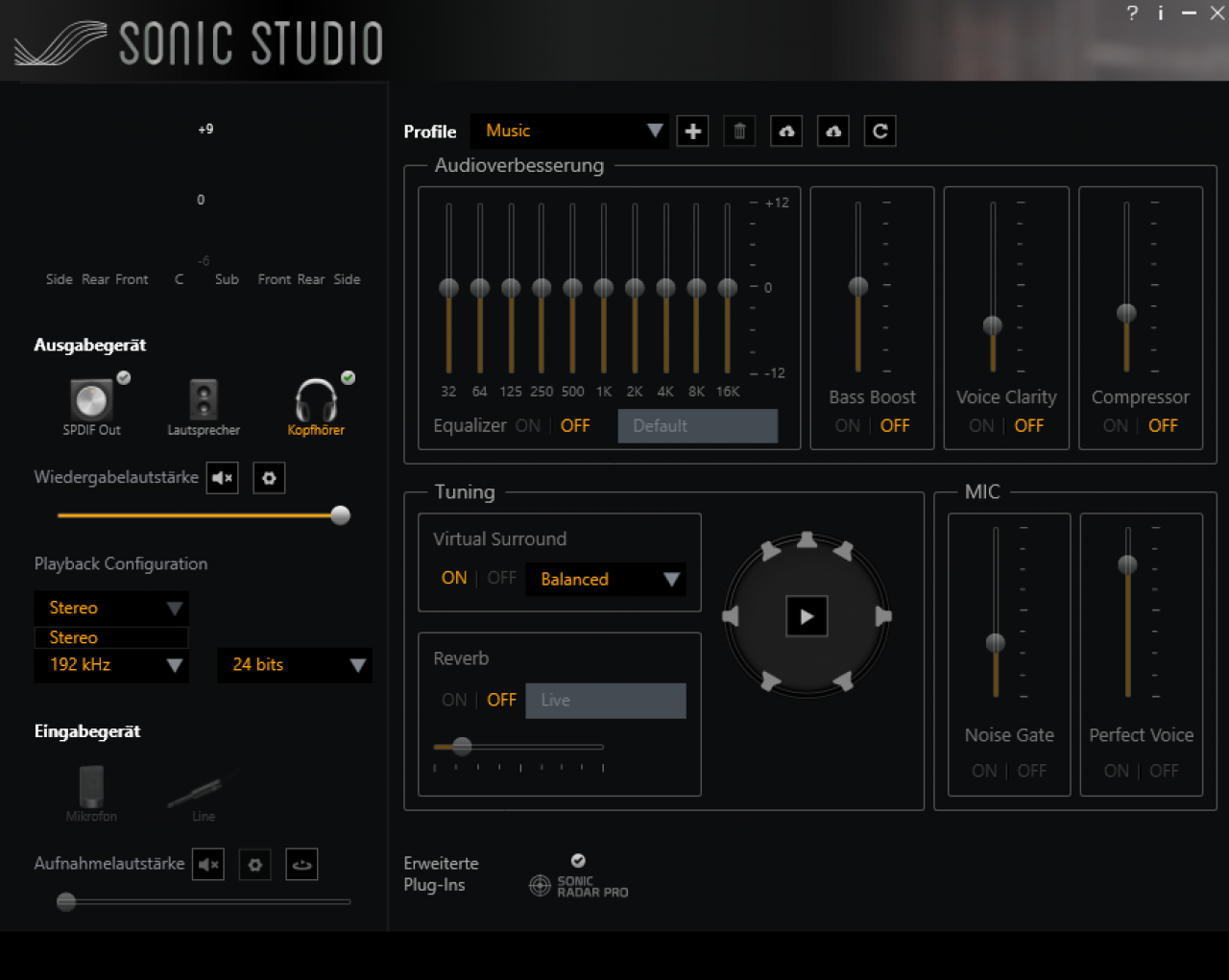Click the bottom-right rear speaker marker
This screenshot has height=980, width=1229.
pyautogui.click(x=843, y=681)
